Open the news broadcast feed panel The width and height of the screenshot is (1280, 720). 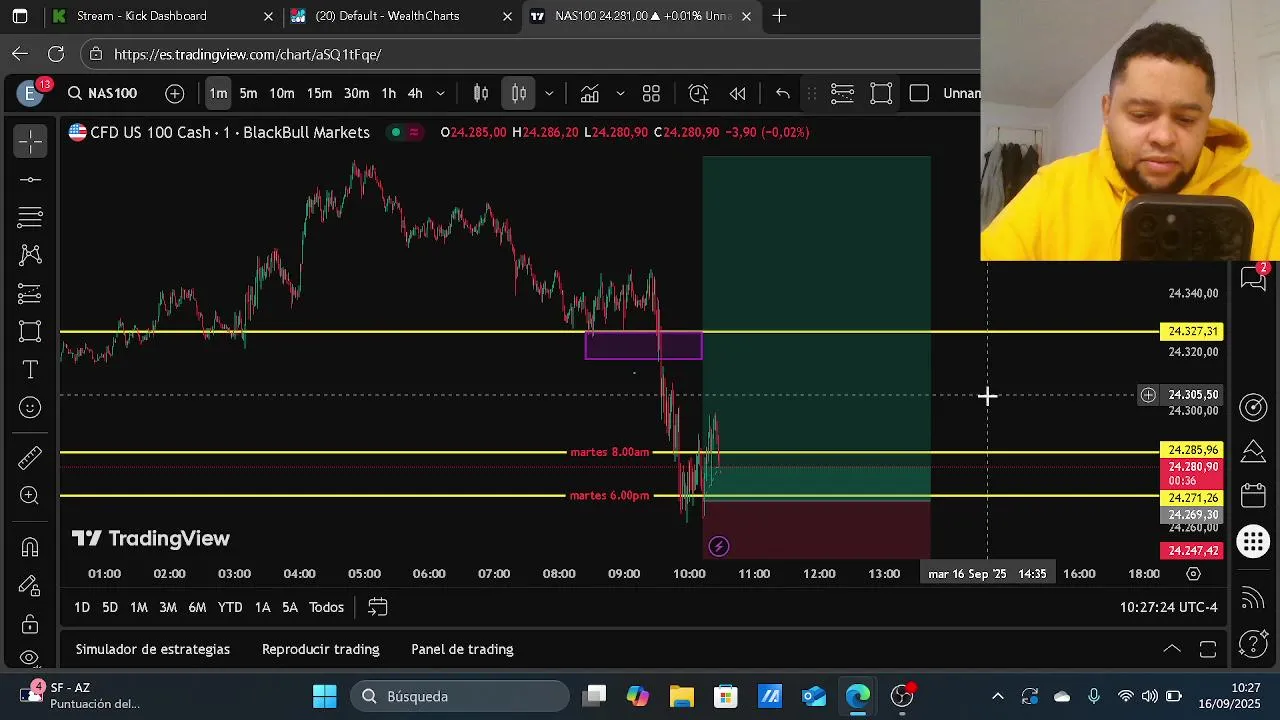(1253, 599)
